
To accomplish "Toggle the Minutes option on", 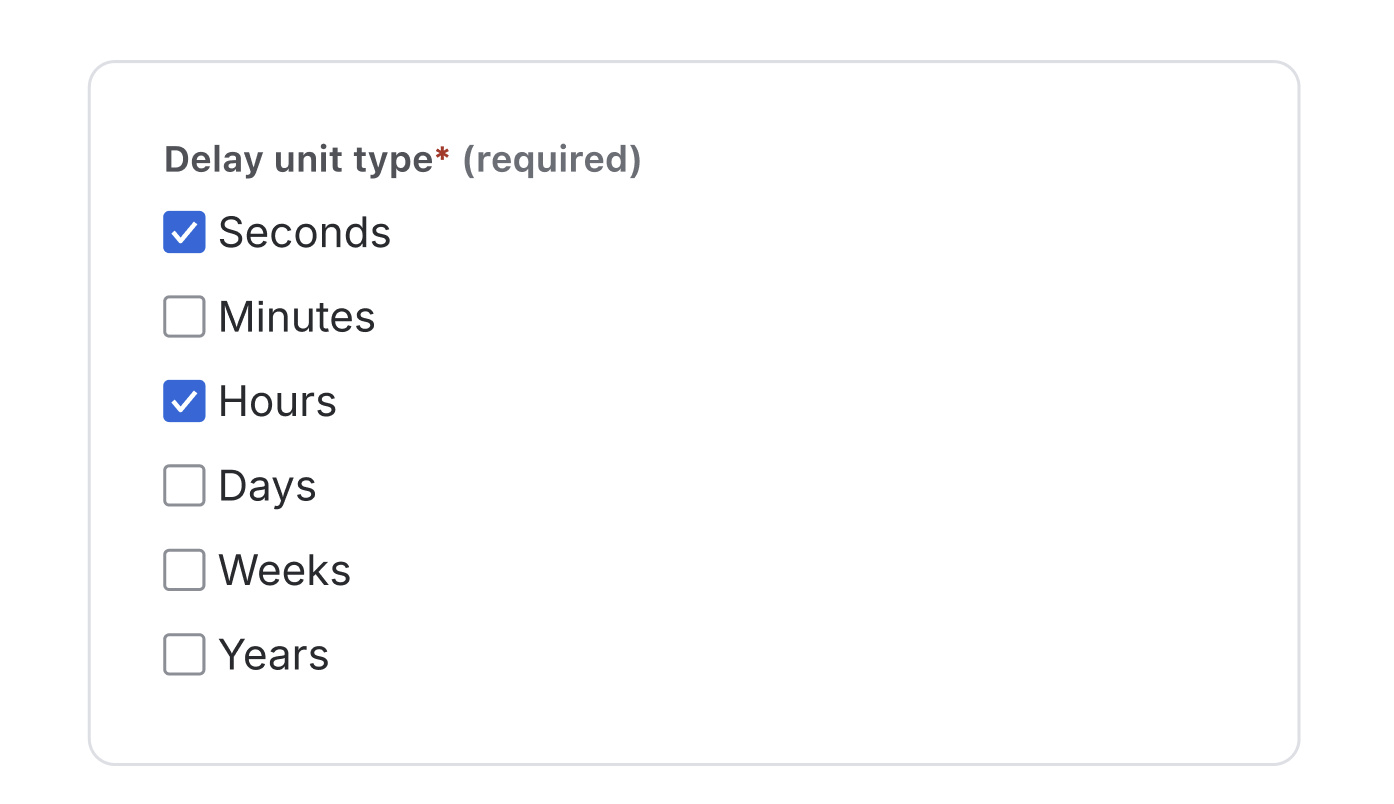I will (184, 316).
